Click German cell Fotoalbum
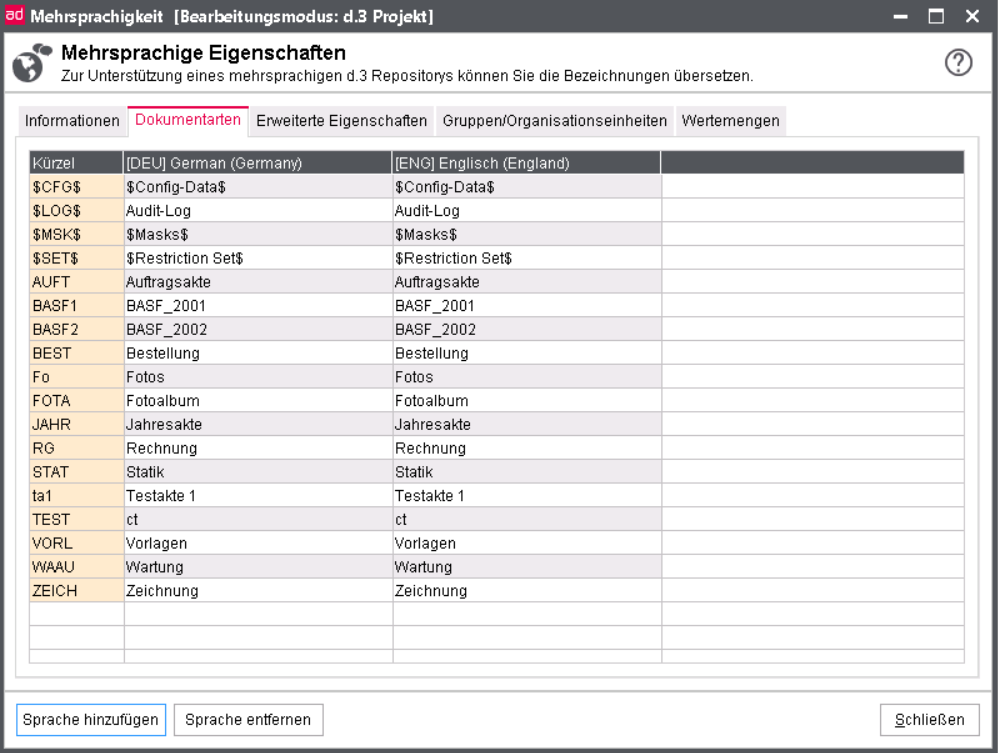Viewport: 998px width, 753px height. [x=258, y=401]
